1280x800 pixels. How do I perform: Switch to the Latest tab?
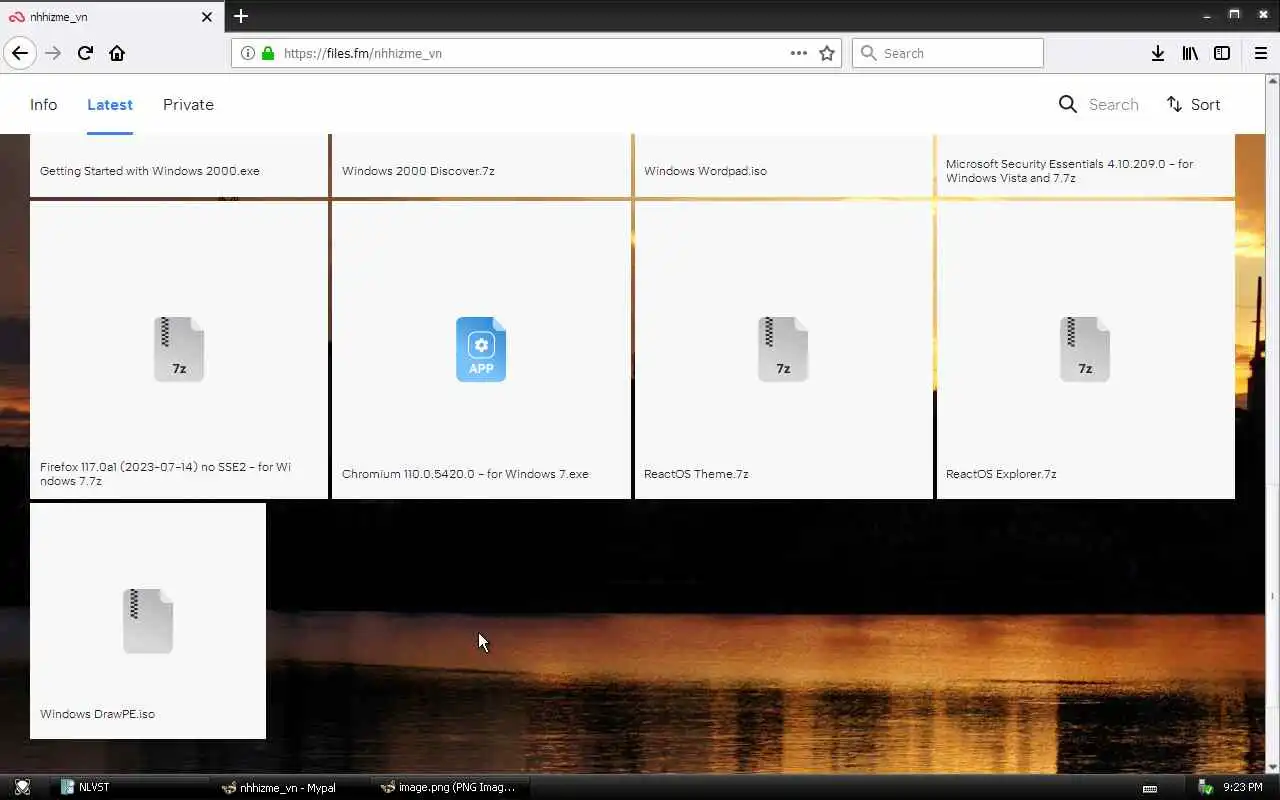pos(110,104)
